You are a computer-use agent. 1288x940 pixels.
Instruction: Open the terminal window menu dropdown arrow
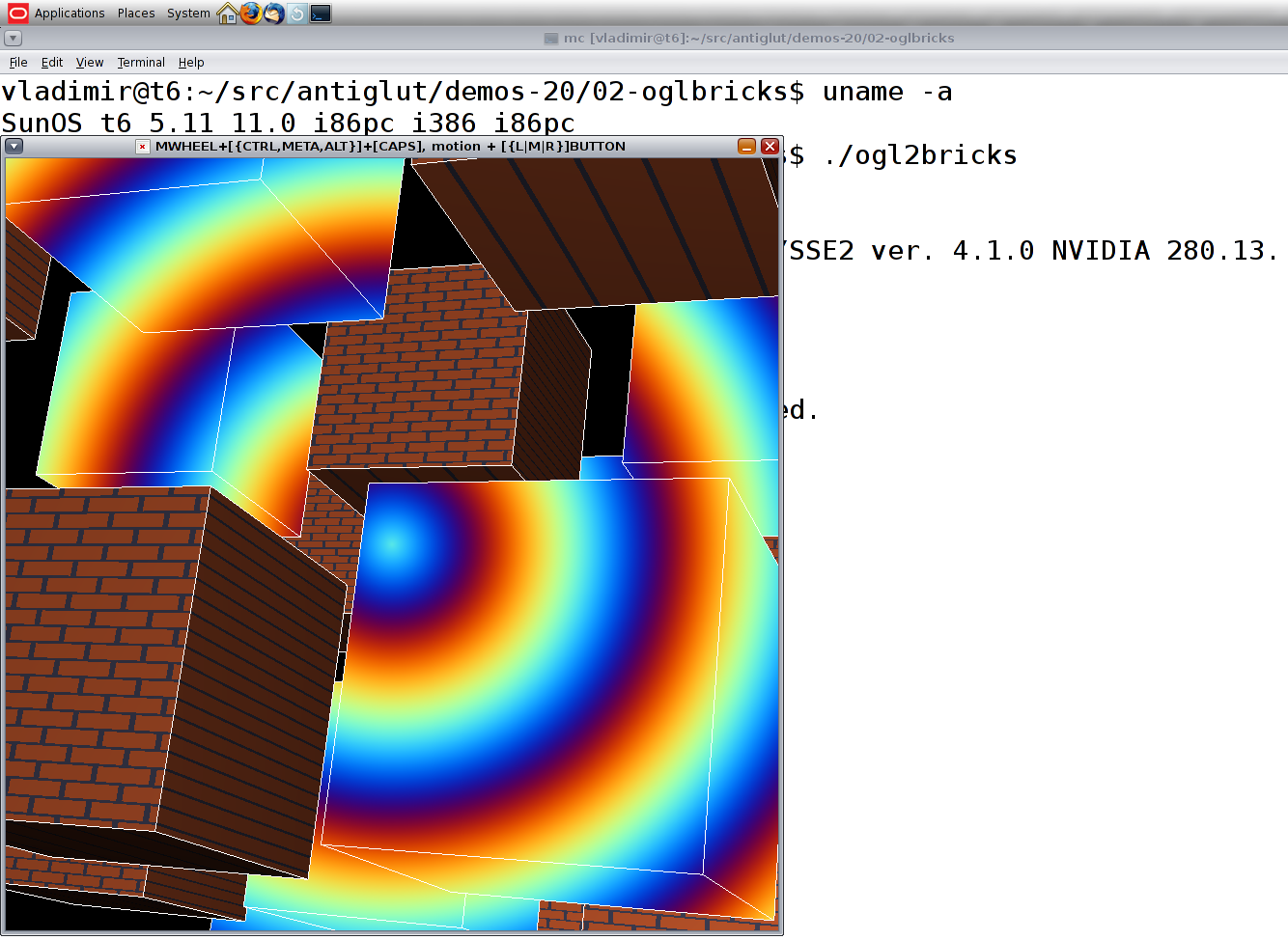[14, 39]
